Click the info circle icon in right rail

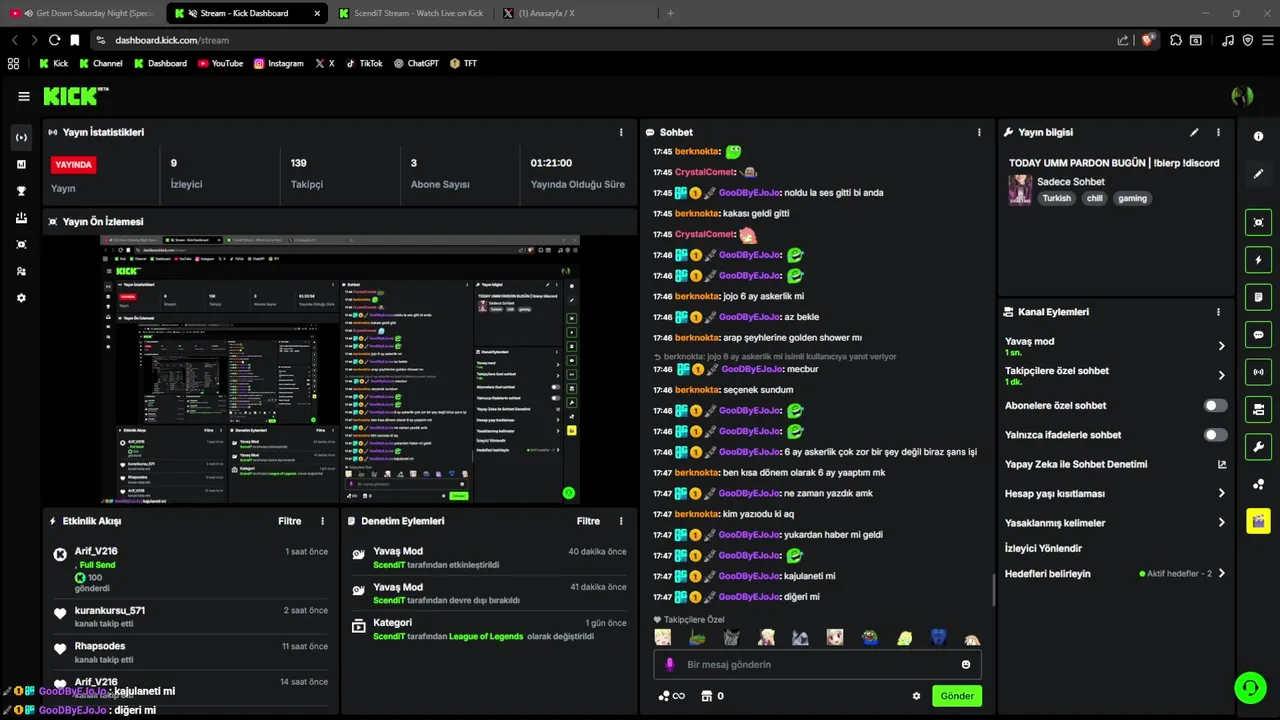(x=1258, y=136)
